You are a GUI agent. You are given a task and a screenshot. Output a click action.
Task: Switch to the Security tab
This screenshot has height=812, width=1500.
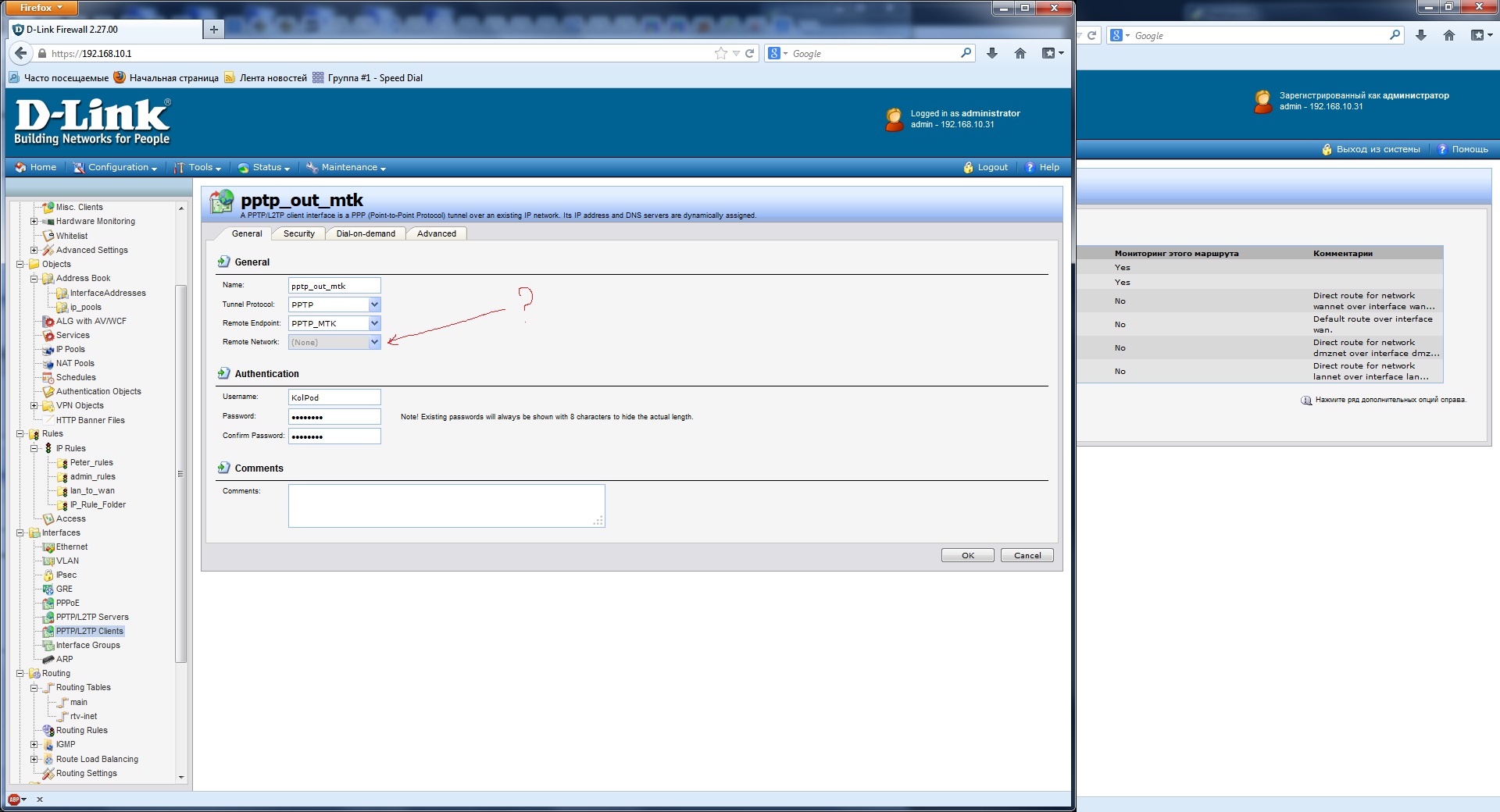click(x=299, y=233)
